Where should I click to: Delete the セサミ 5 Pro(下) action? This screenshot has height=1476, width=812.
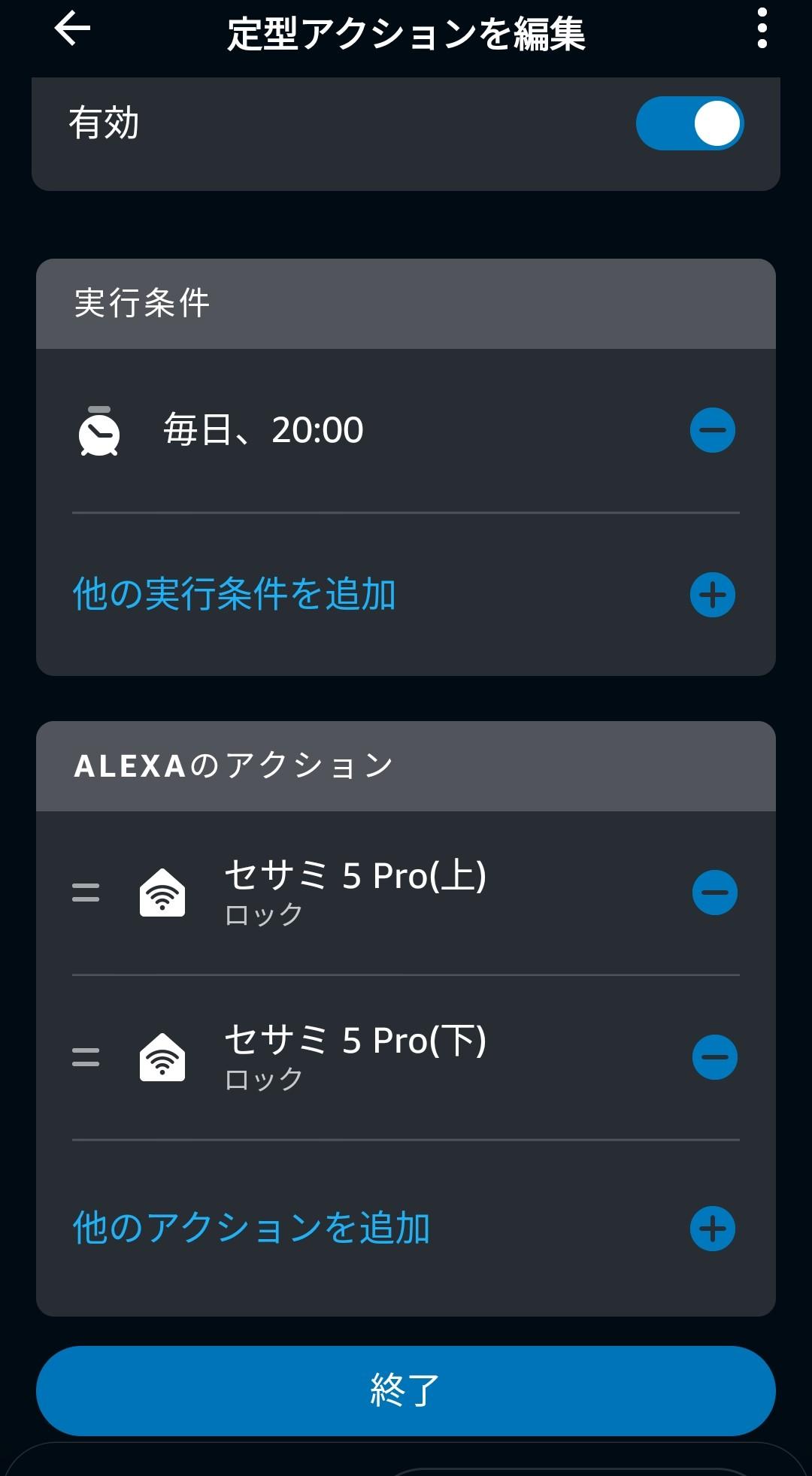tap(714, 1057)
